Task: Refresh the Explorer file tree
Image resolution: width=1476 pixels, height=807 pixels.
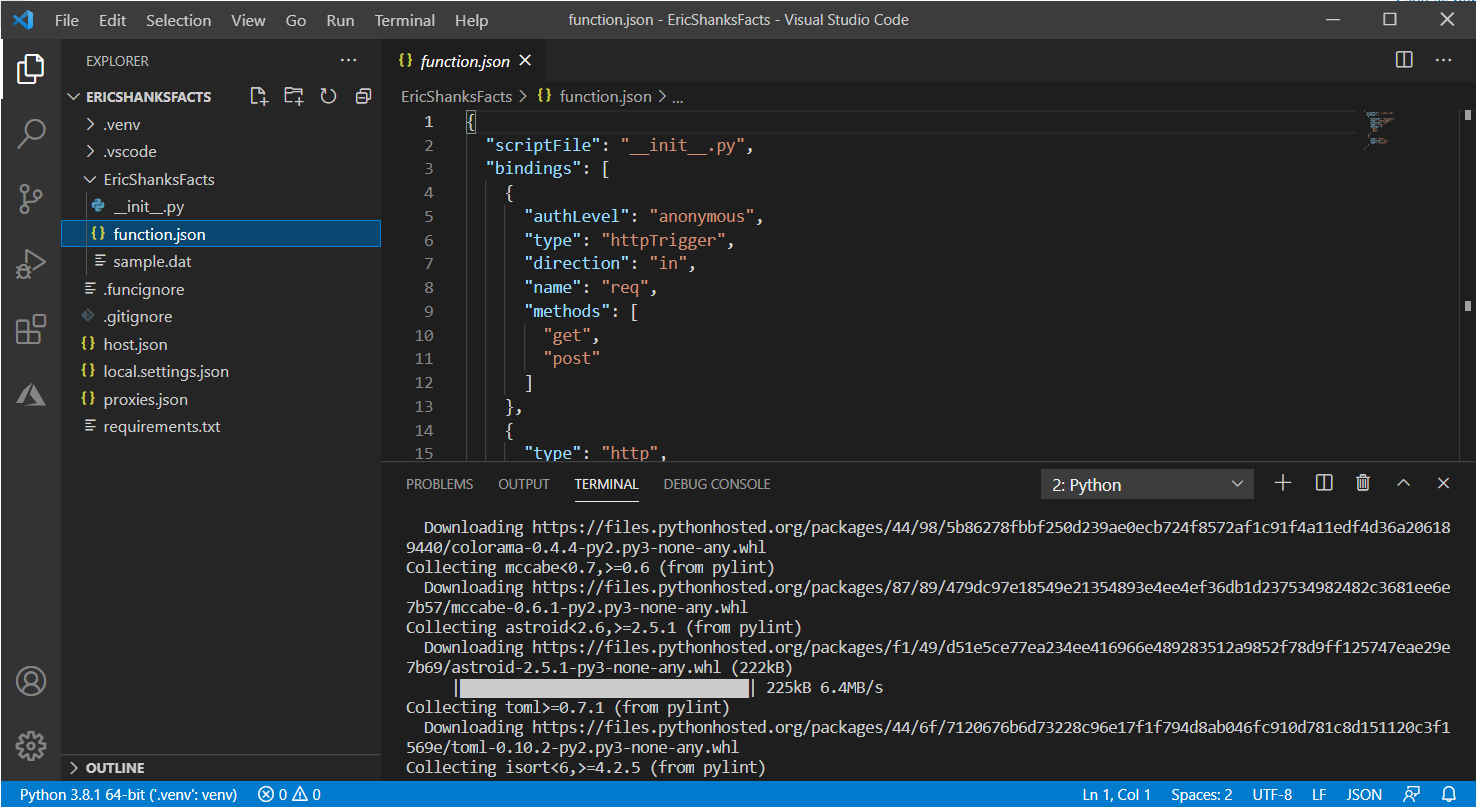Action: click(328, 96)
